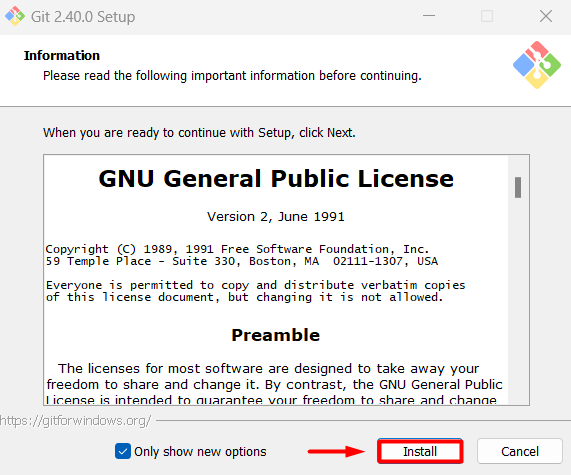
Task: Toggle the Only show new options checkbox
Action: click(123, 451)
